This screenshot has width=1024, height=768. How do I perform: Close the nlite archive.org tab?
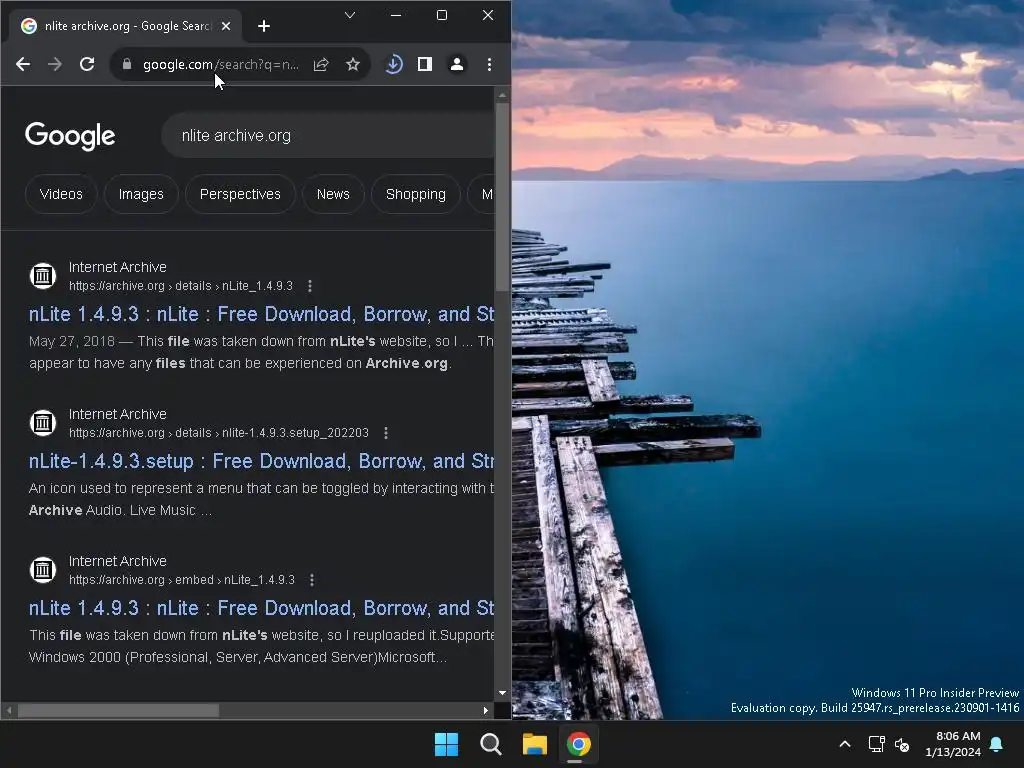pos(226,26)
